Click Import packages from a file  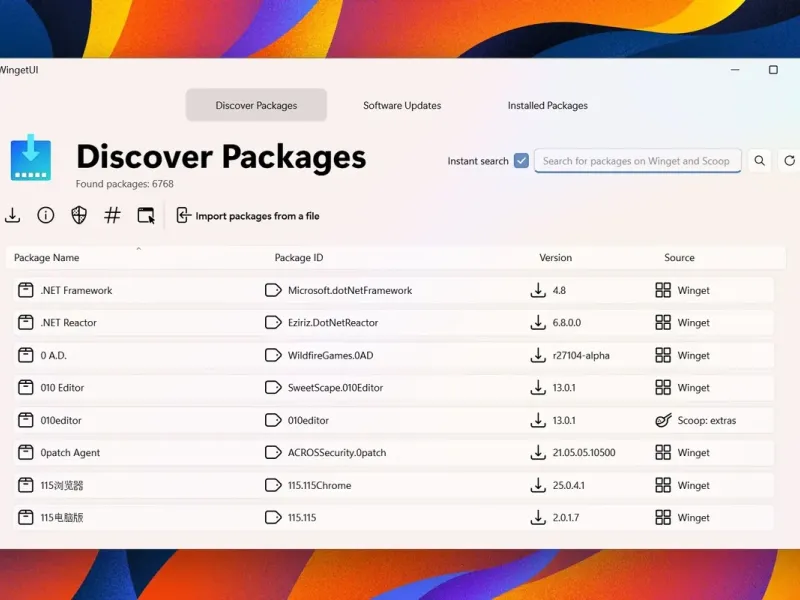[248, 216]
